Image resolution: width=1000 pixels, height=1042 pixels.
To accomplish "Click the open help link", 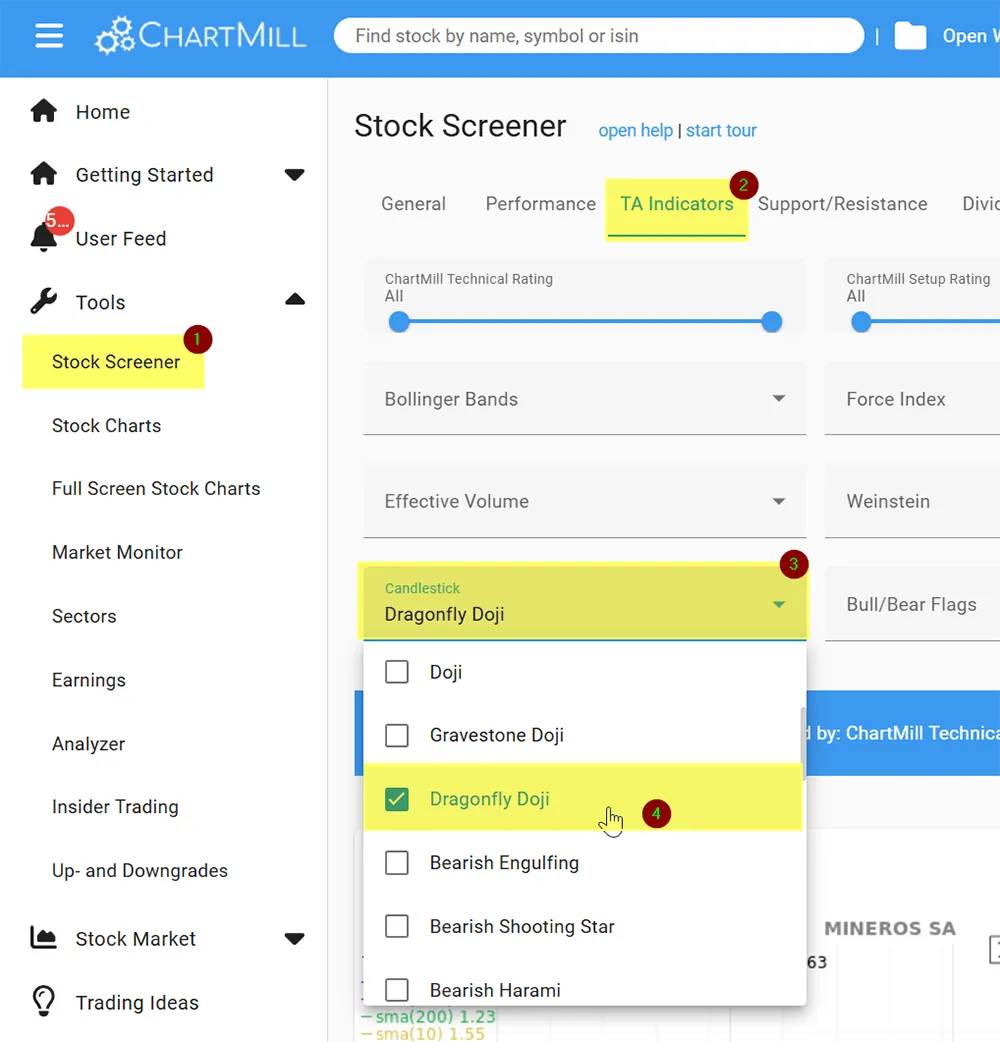I will pyautogui.click(x=635, y=130).
